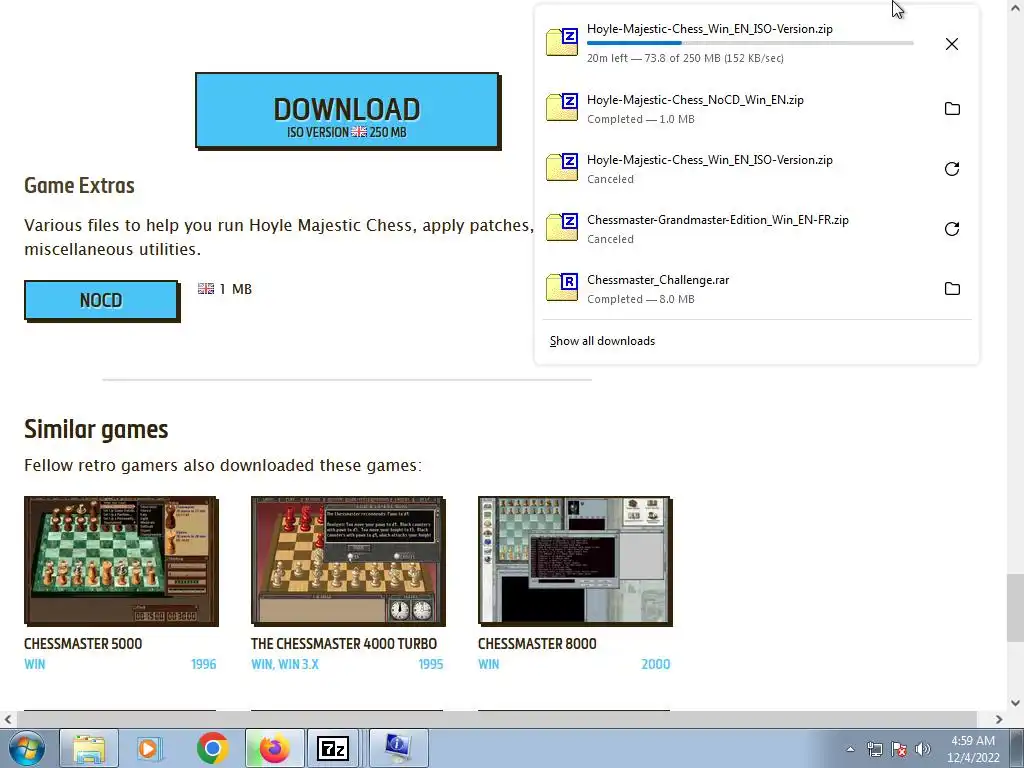
Task: Open The Chessmaster 4000 Turbo title link
Action: pyautogui.click(x=344, y=644)
